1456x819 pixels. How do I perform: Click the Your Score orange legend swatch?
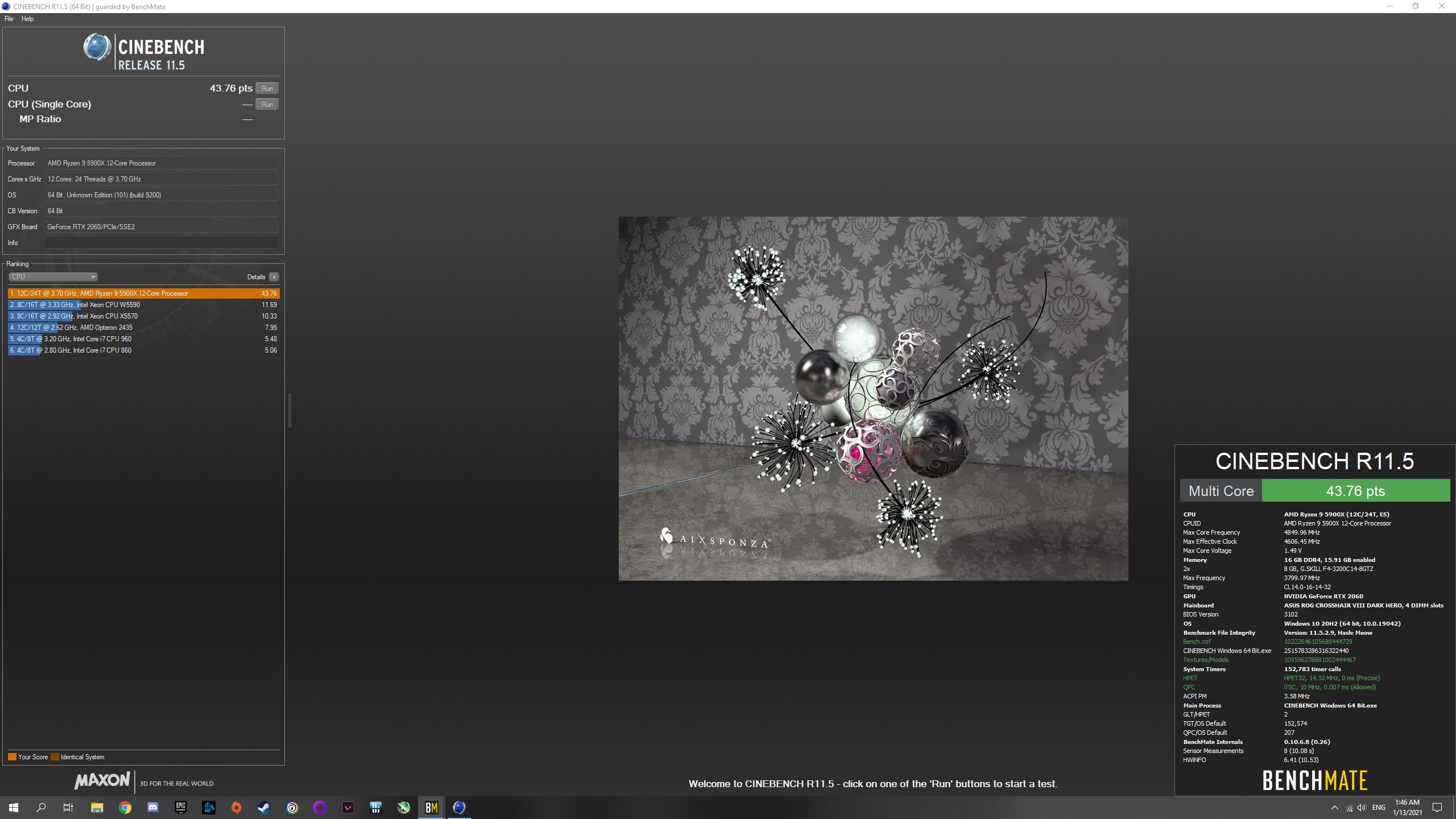pos(12,757)
